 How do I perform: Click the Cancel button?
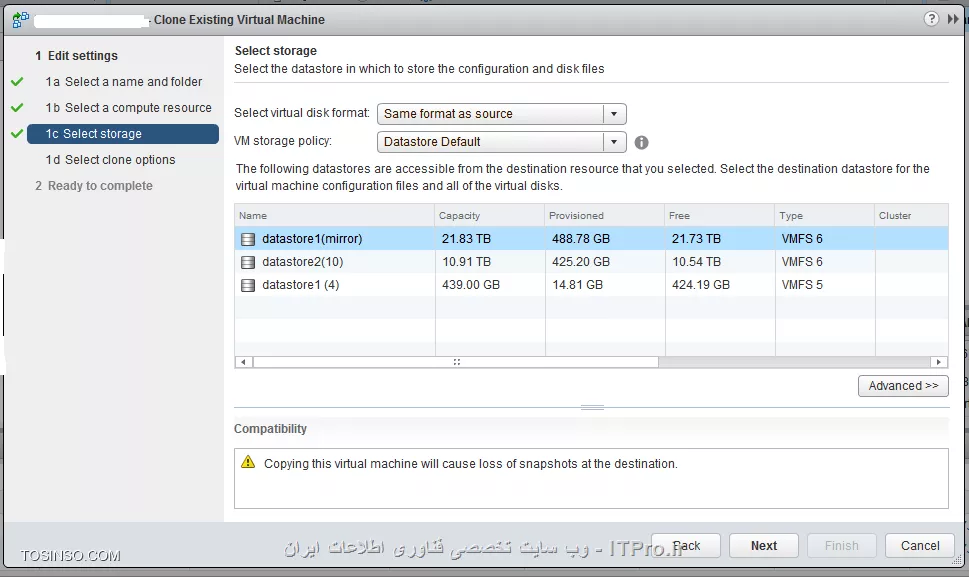tap(920, 545)
